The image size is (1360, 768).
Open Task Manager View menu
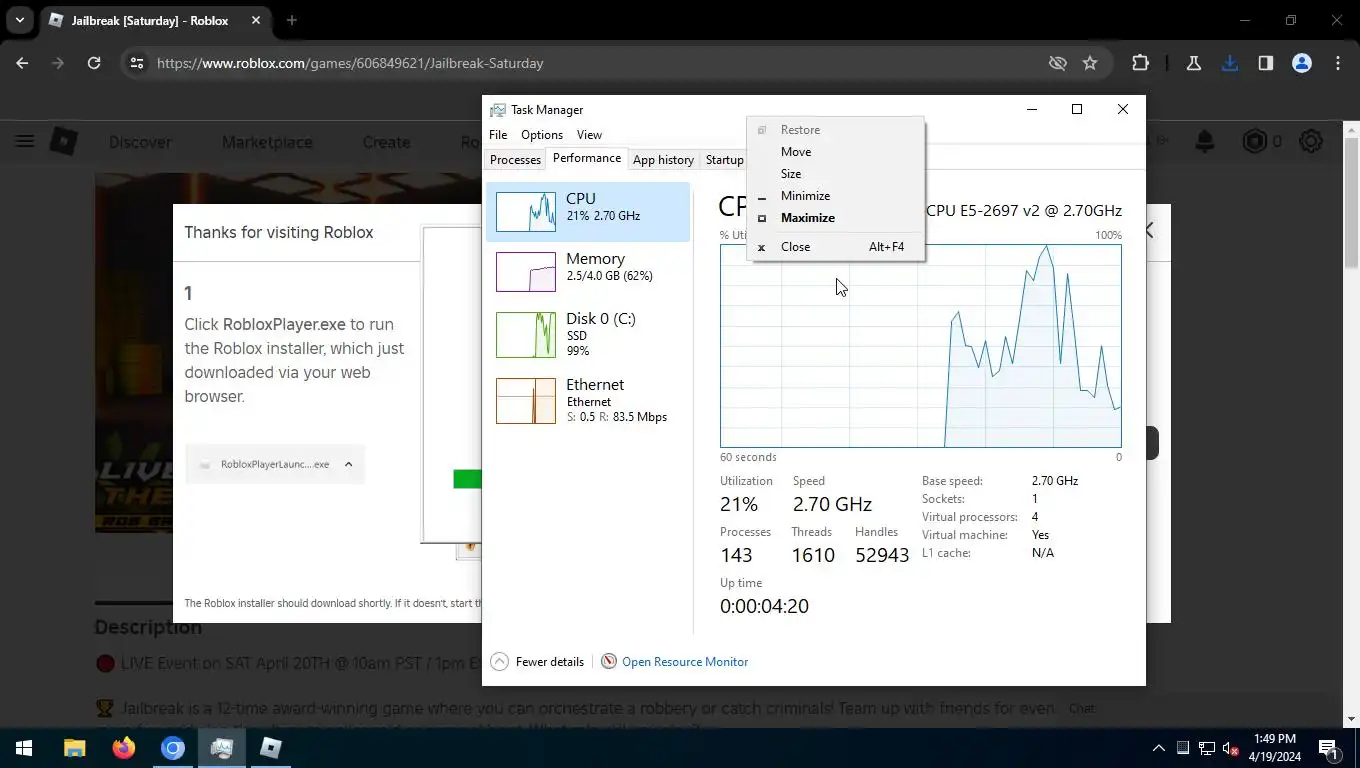589,135
